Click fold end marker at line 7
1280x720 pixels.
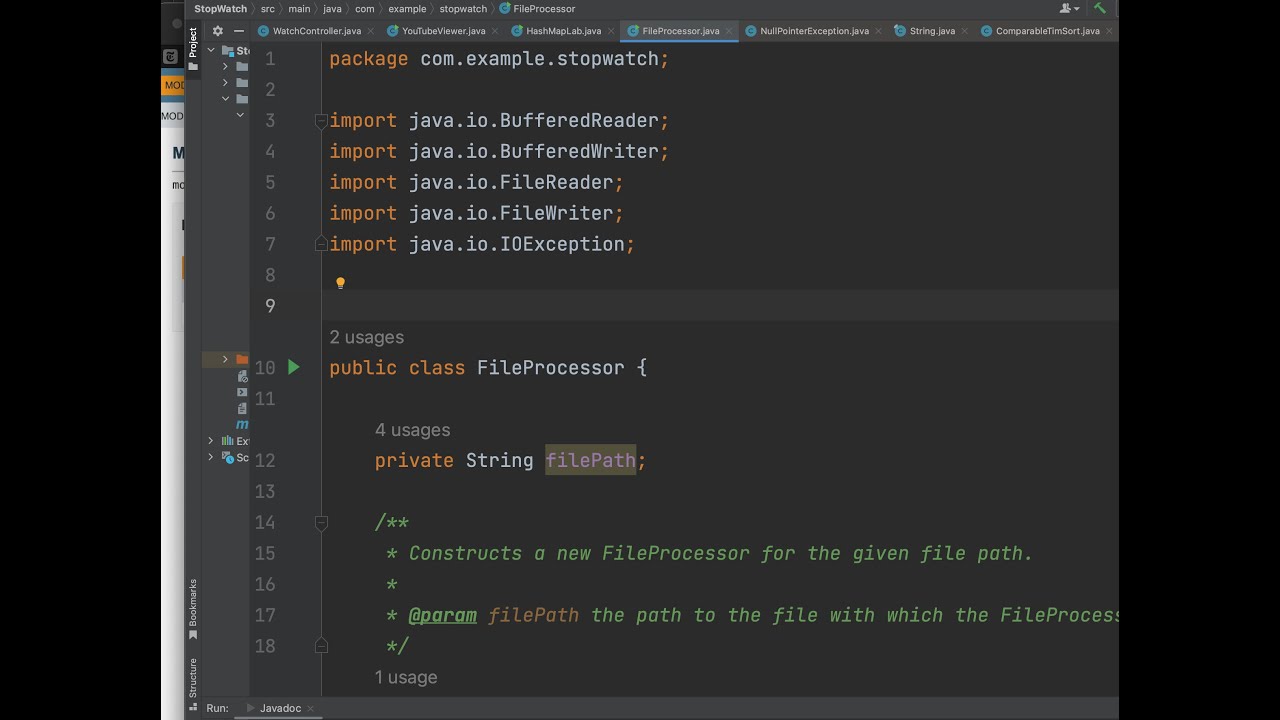click(x=321, y=244)
